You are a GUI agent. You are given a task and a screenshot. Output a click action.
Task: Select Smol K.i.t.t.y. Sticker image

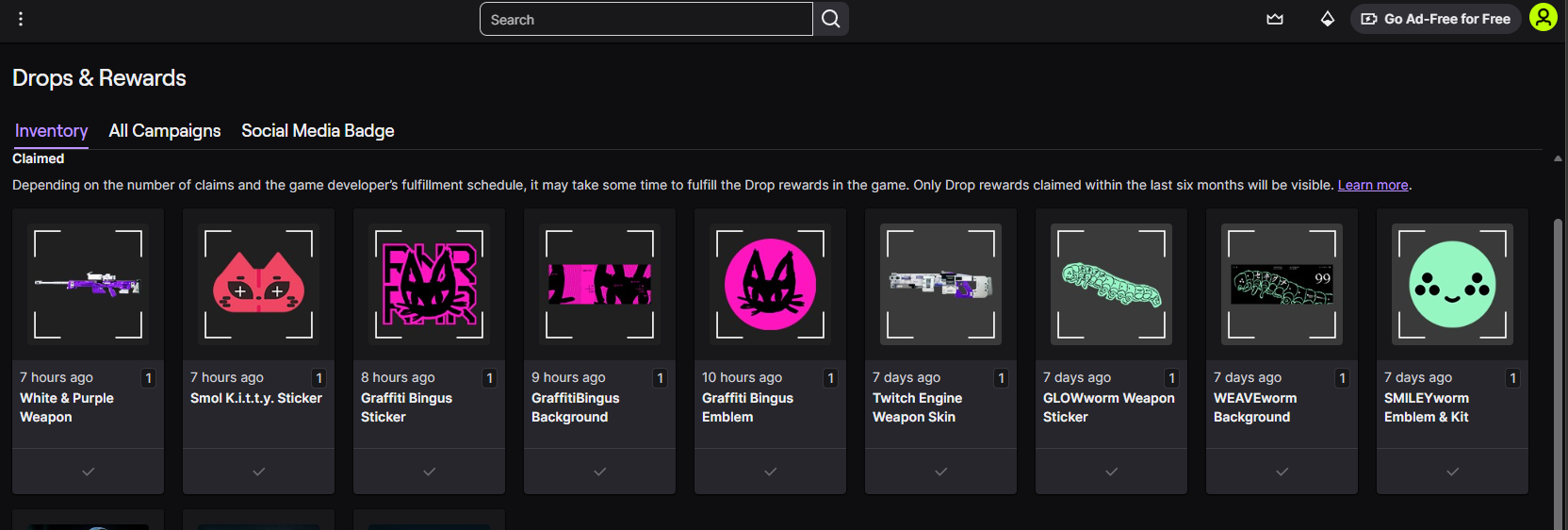(258, 284)
